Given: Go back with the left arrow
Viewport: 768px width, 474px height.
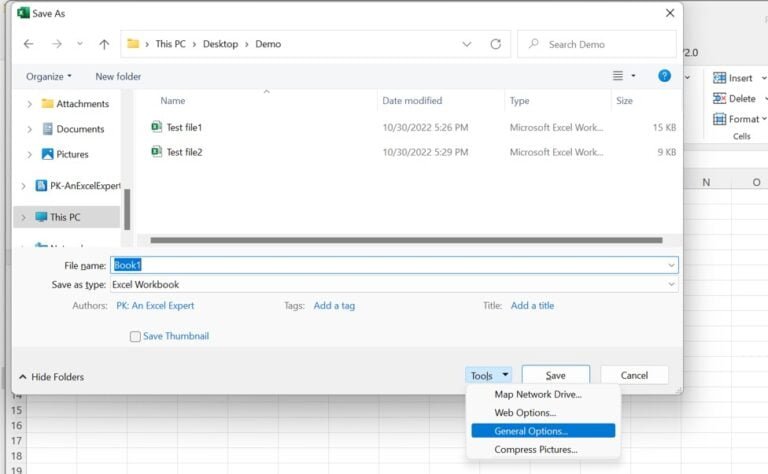Looking at the screenshot, I should coord(28,44).
